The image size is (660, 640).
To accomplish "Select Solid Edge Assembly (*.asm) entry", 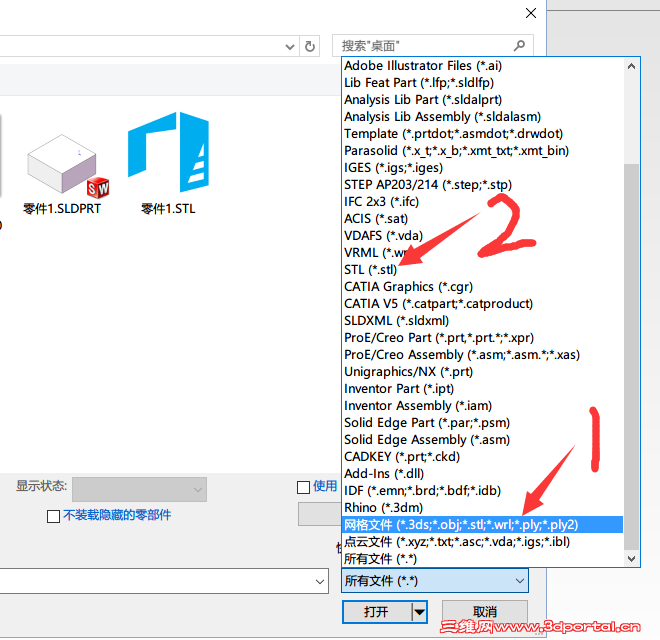I will (482, 440).
